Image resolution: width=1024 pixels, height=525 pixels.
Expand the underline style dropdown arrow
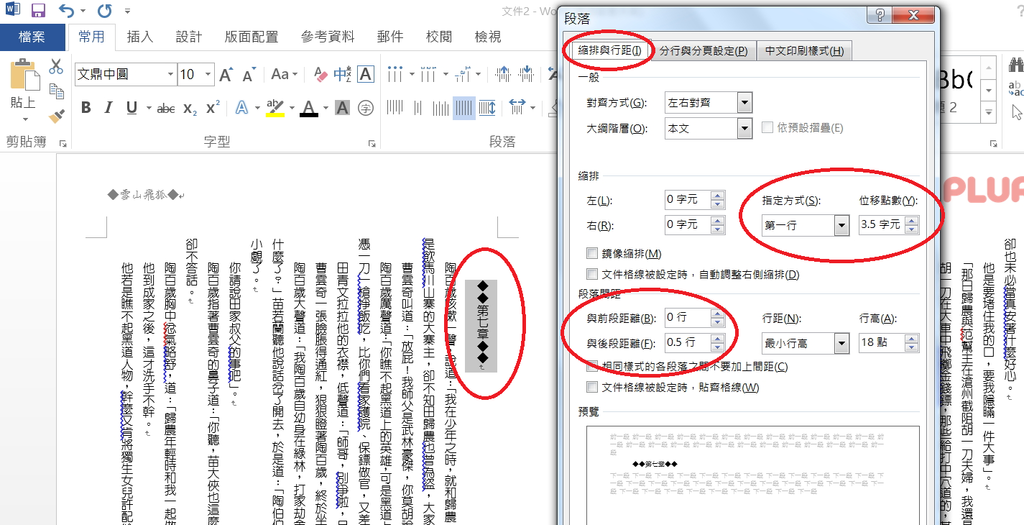[148, 108]
